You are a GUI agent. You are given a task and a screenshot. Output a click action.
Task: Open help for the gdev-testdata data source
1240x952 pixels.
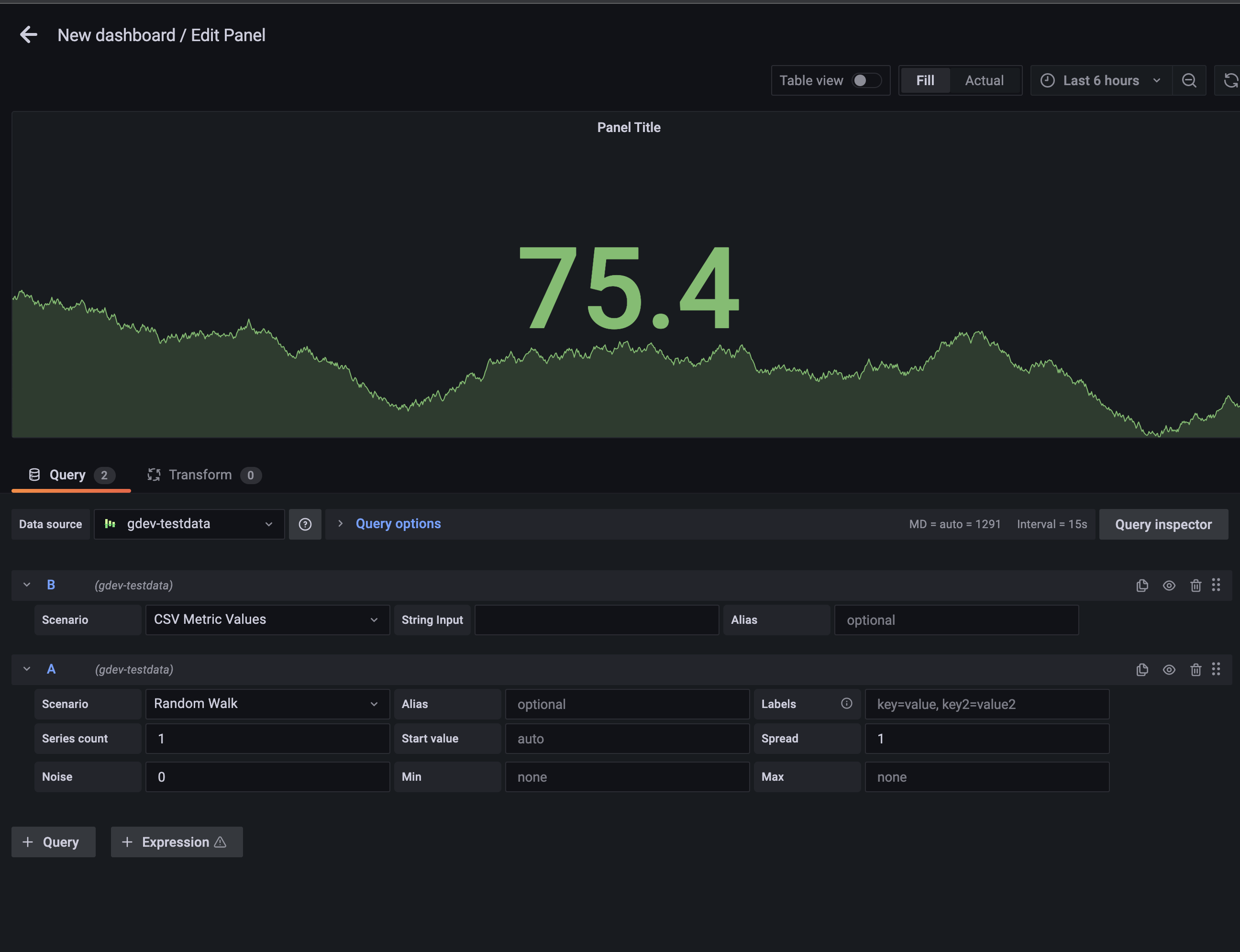coord(305,523)
